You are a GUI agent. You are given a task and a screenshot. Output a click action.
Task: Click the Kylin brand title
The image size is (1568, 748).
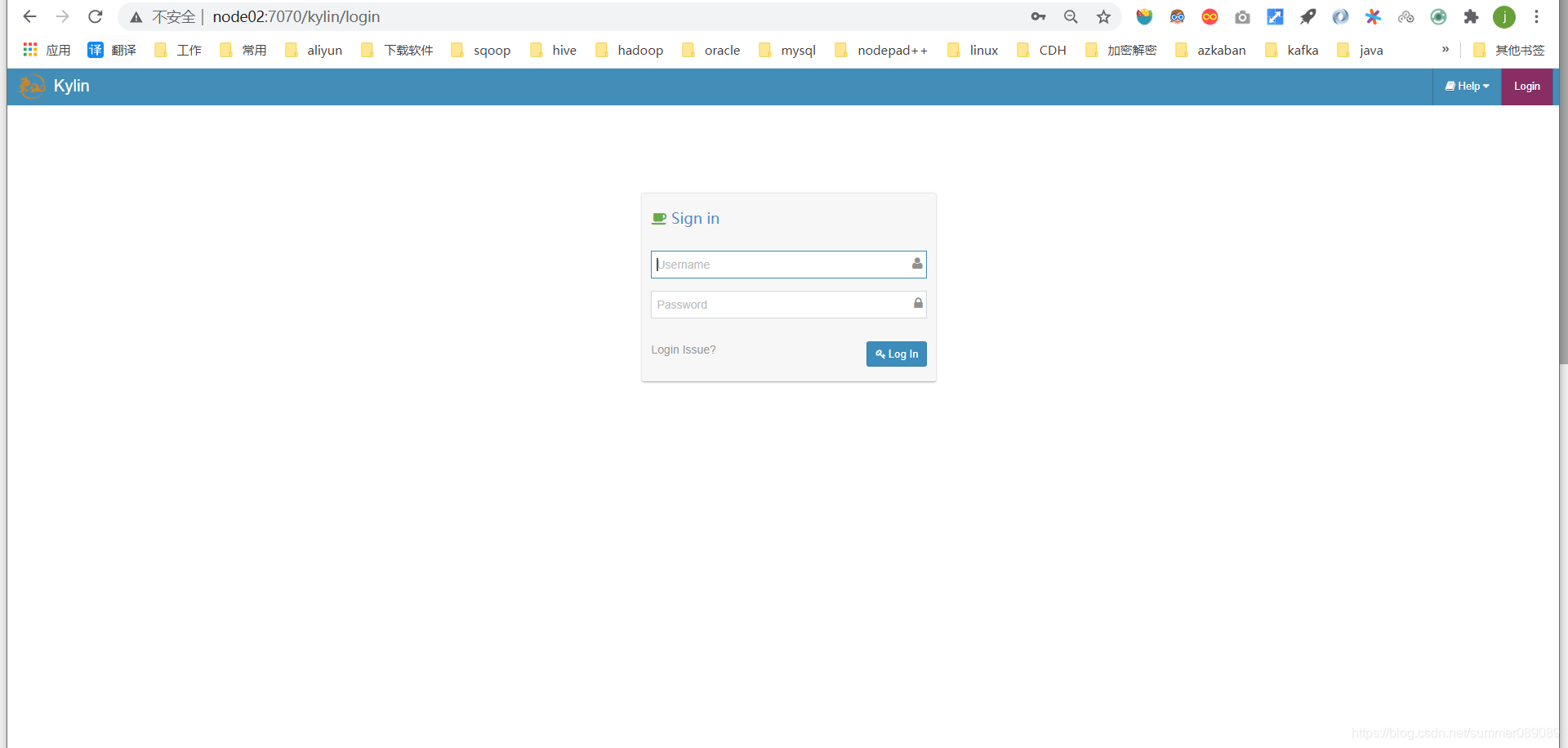[x=71, y=86]
